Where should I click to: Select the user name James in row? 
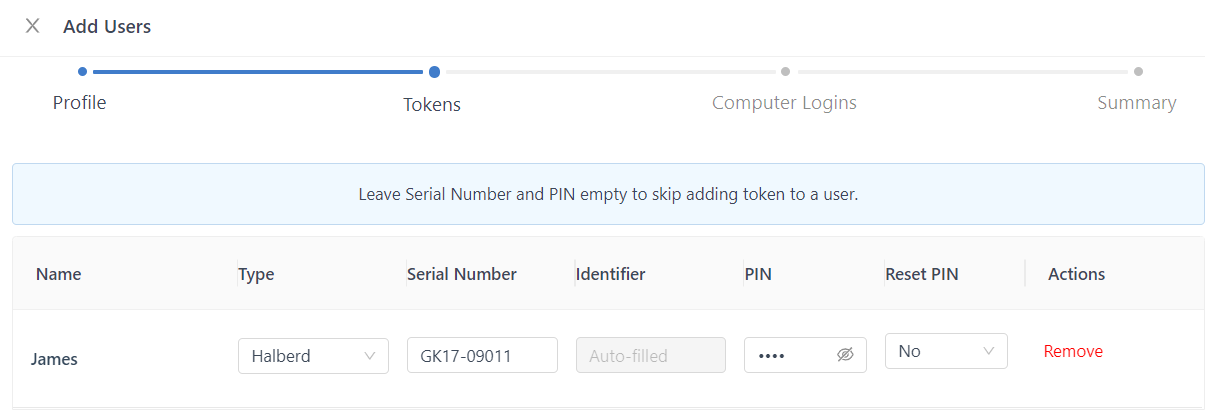(54, 359)
